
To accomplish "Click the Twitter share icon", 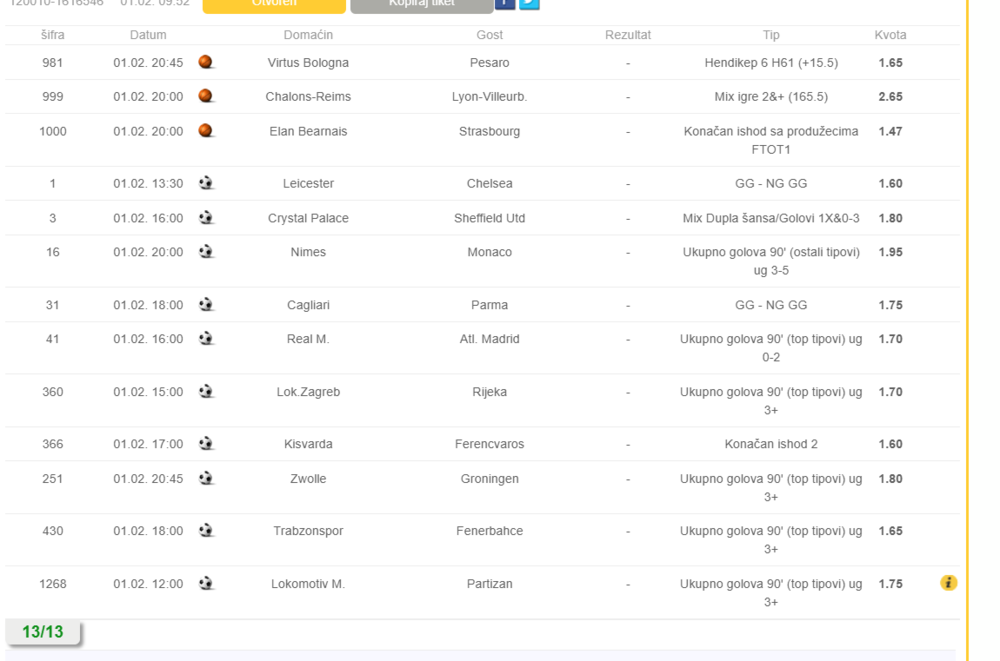I will (529, 4).
